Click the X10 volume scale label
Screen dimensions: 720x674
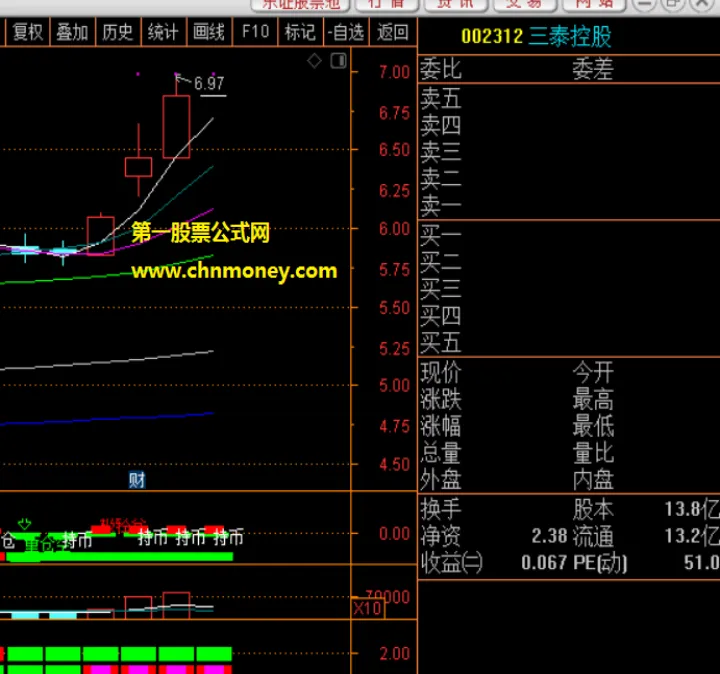pos(367,607)
